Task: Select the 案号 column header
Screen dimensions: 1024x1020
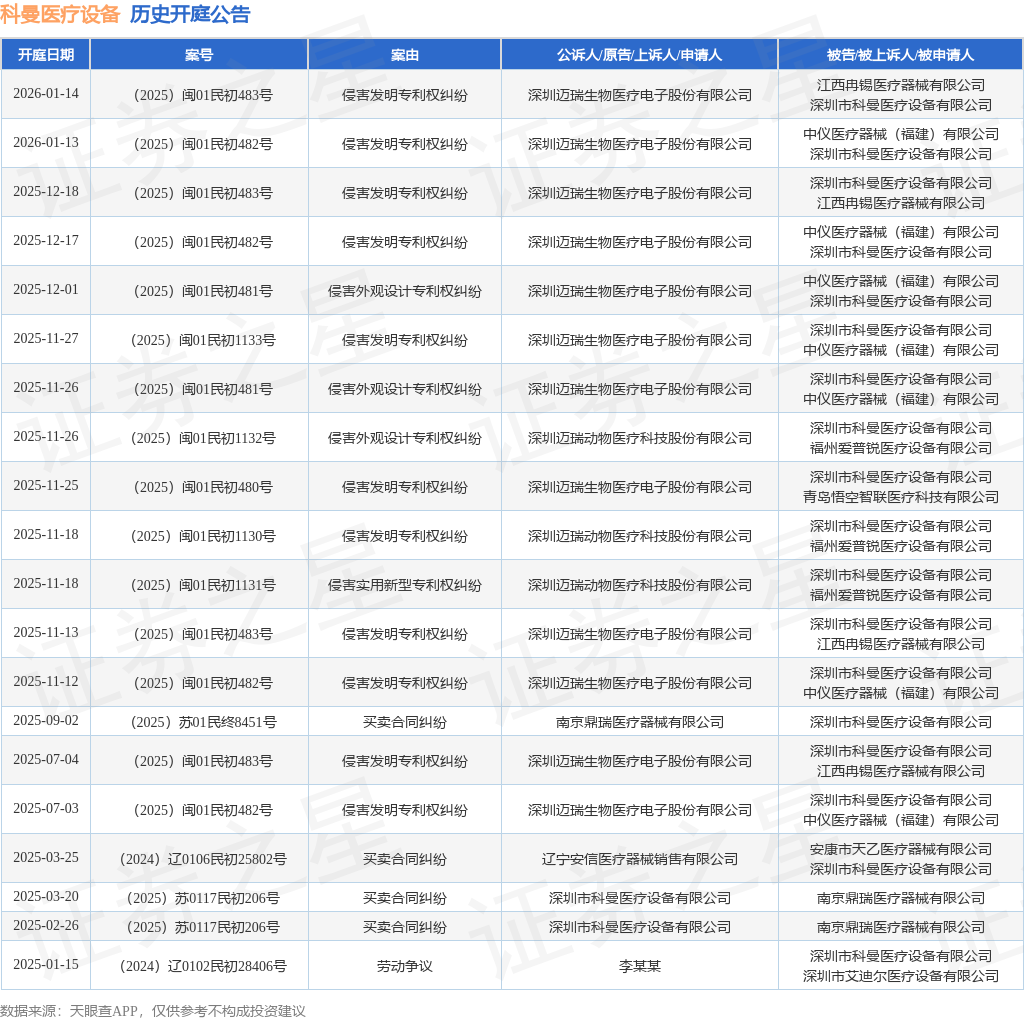Action: tap(199, 55)
